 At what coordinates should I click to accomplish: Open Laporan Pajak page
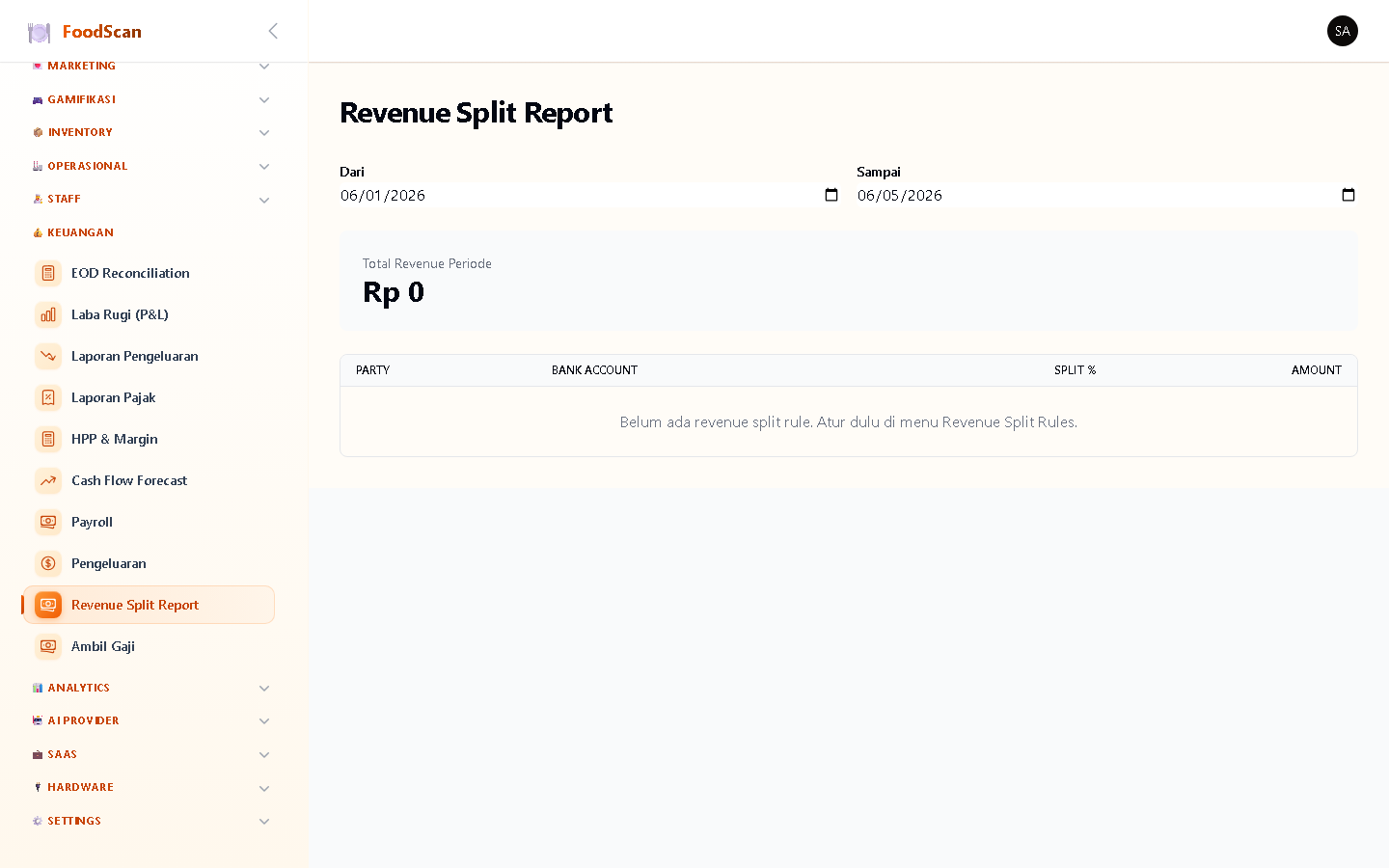(x=149, y=397)
